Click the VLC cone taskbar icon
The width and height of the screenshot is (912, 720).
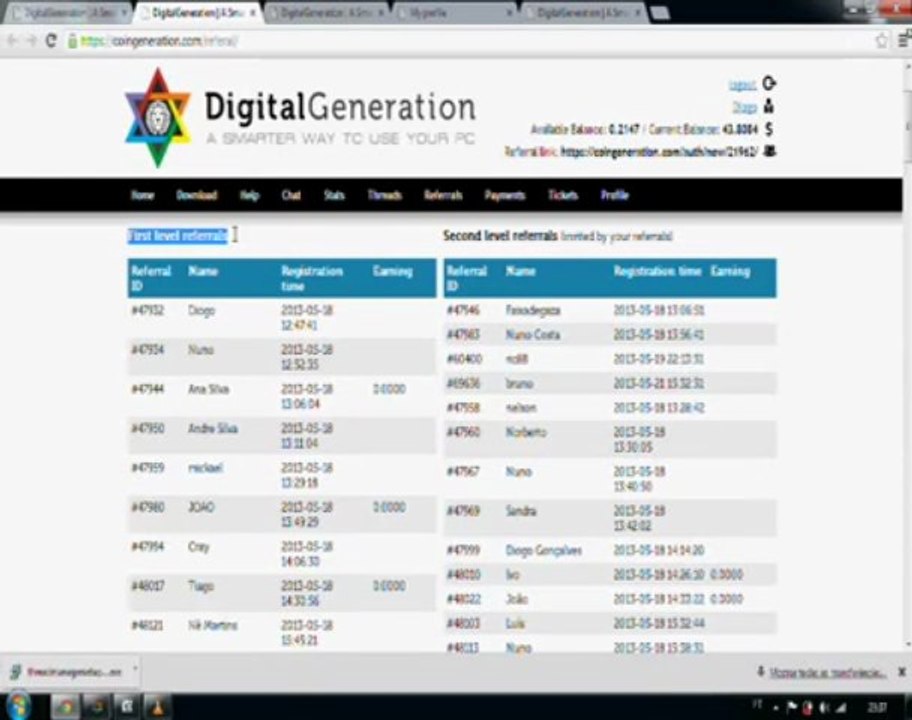157,707
